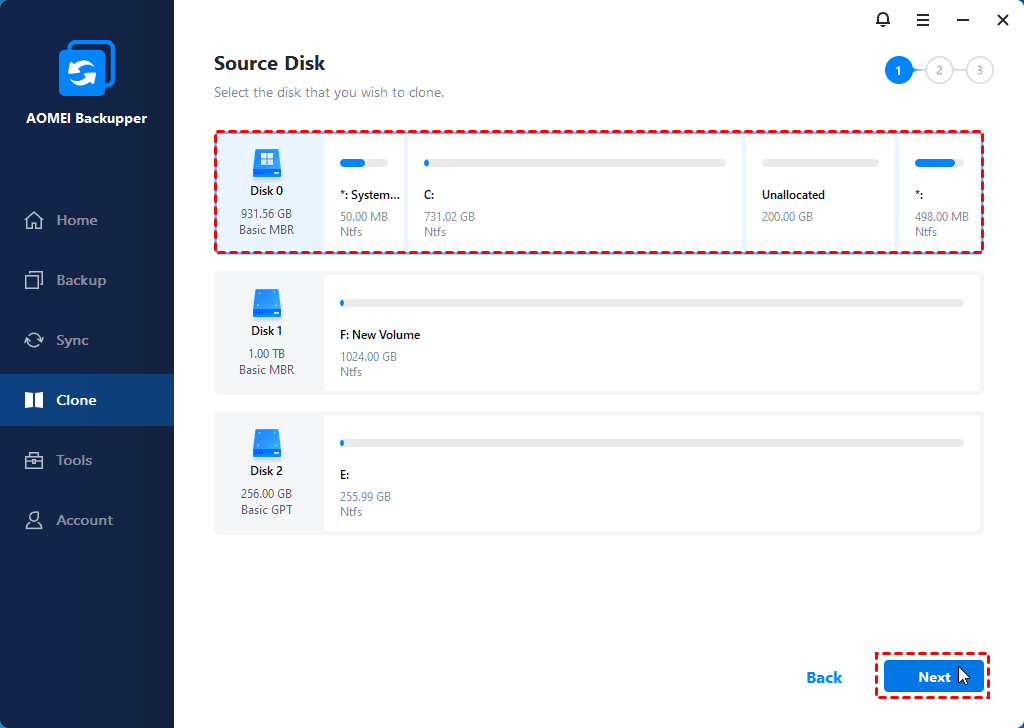Click the AOMEI Backupper logo icon

point(86,70)
